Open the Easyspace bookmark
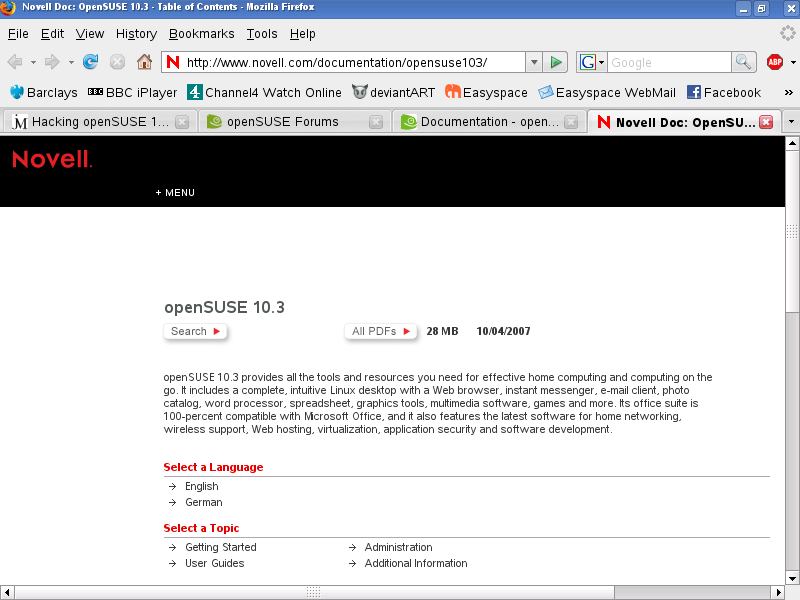The width and height of the screenshot is (800, 600). [x=486, y=92]
